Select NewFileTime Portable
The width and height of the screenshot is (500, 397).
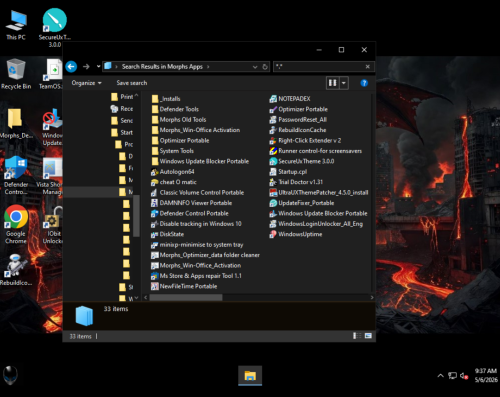tap(184, 286)
